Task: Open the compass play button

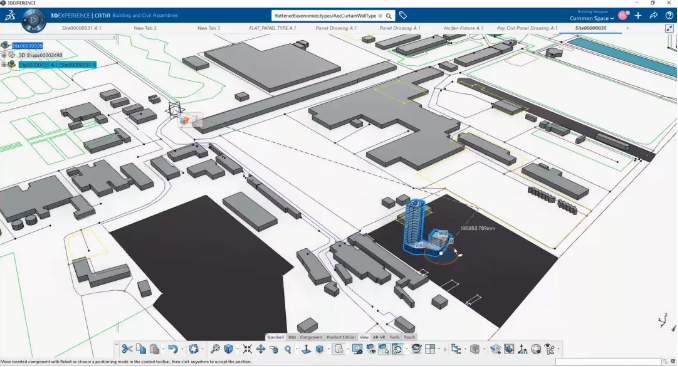Action: [34, 20]
